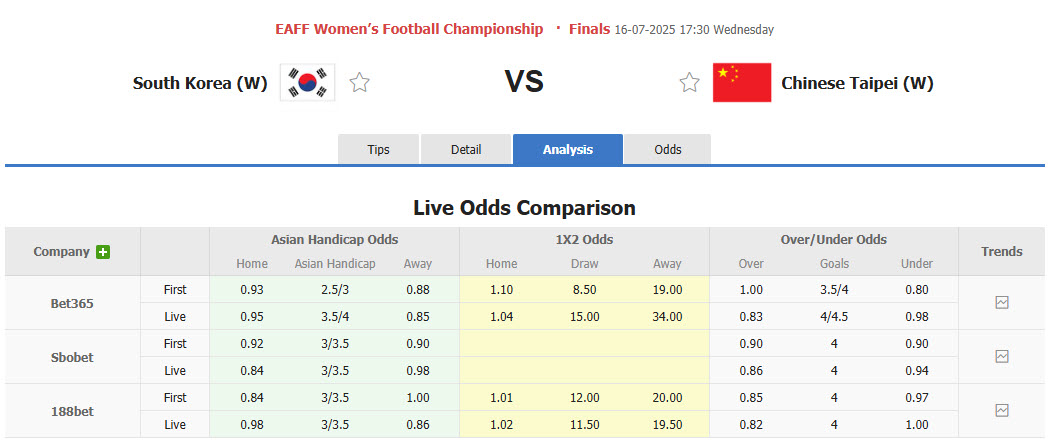Select the Bet365 company row
The height and width of the screenshot is (446, 1051).
point(72,303)
